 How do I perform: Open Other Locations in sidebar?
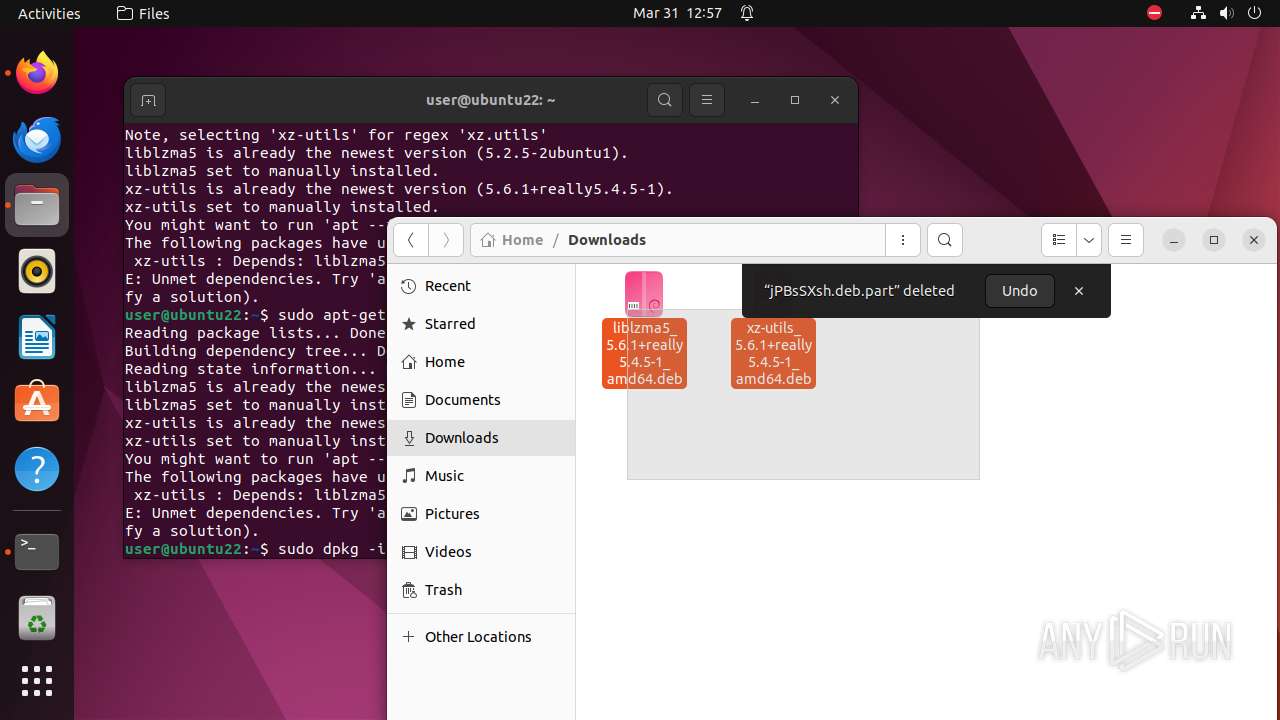pyautogui.click(x=481, y=637)
